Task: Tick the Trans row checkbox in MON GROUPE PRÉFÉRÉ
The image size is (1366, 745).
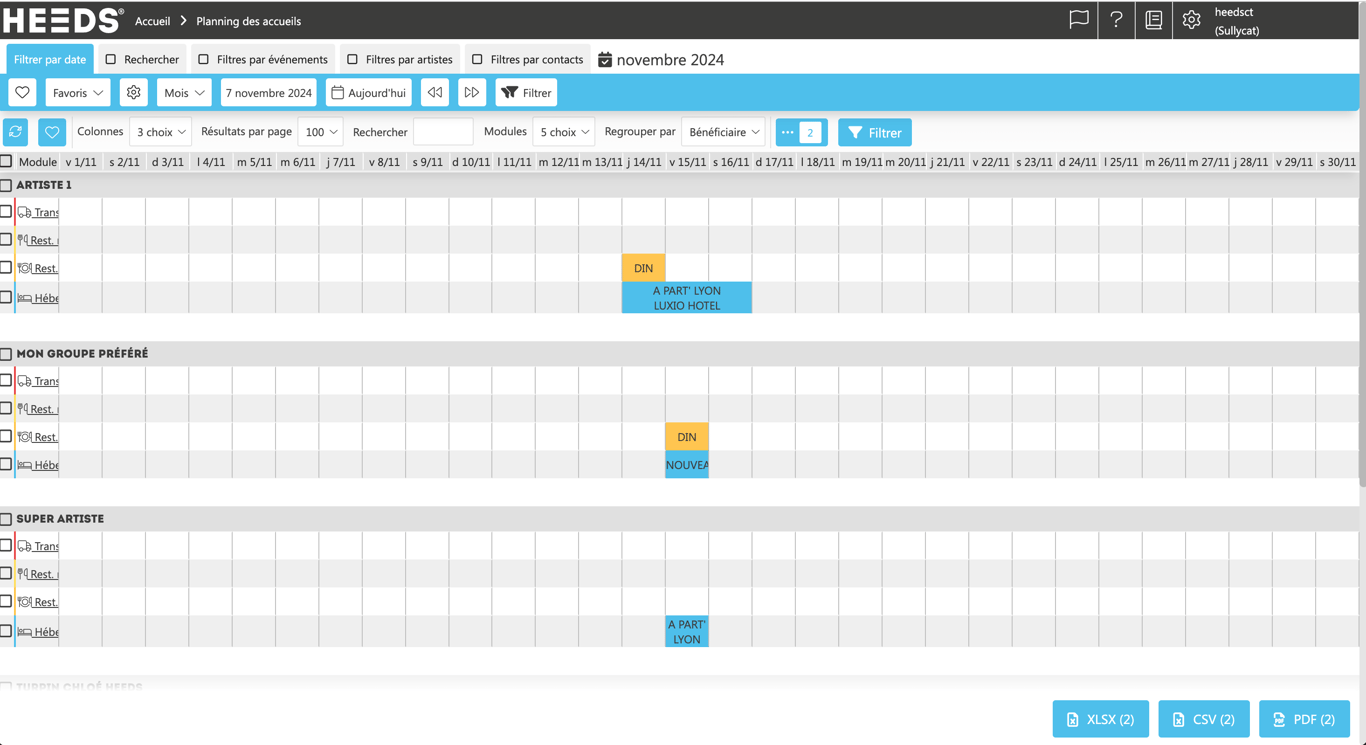Action: [6, 380]
